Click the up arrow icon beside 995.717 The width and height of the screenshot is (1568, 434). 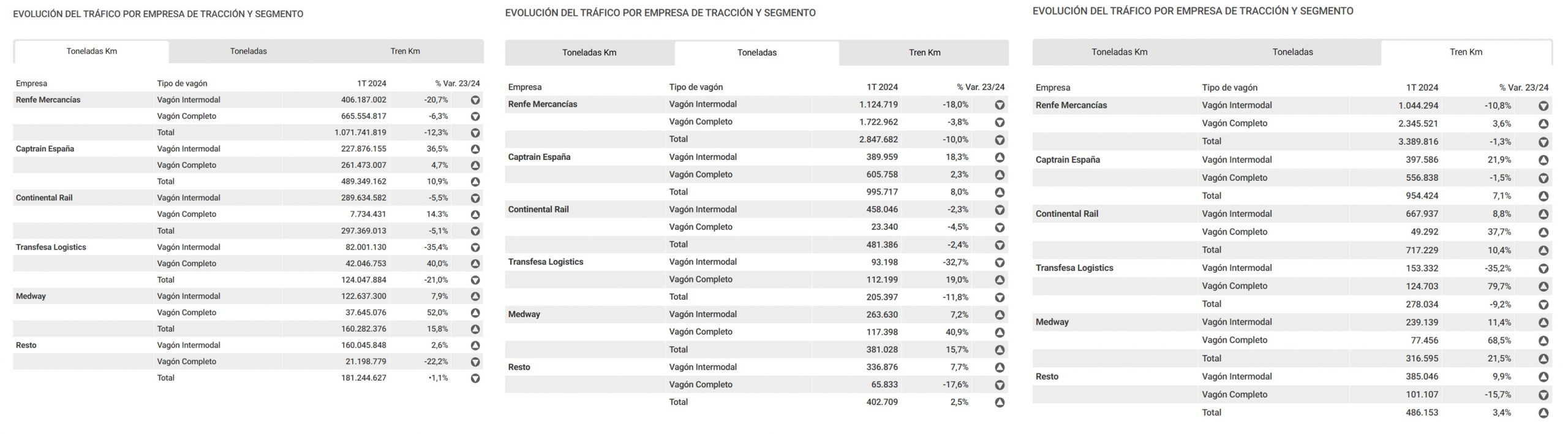(x=1000, y=192)
